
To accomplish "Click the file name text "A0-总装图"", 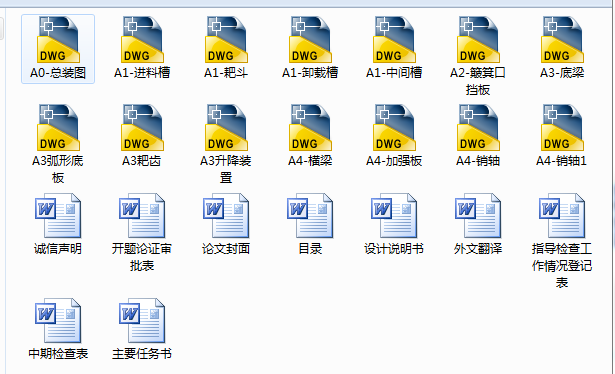I will 58,73.
